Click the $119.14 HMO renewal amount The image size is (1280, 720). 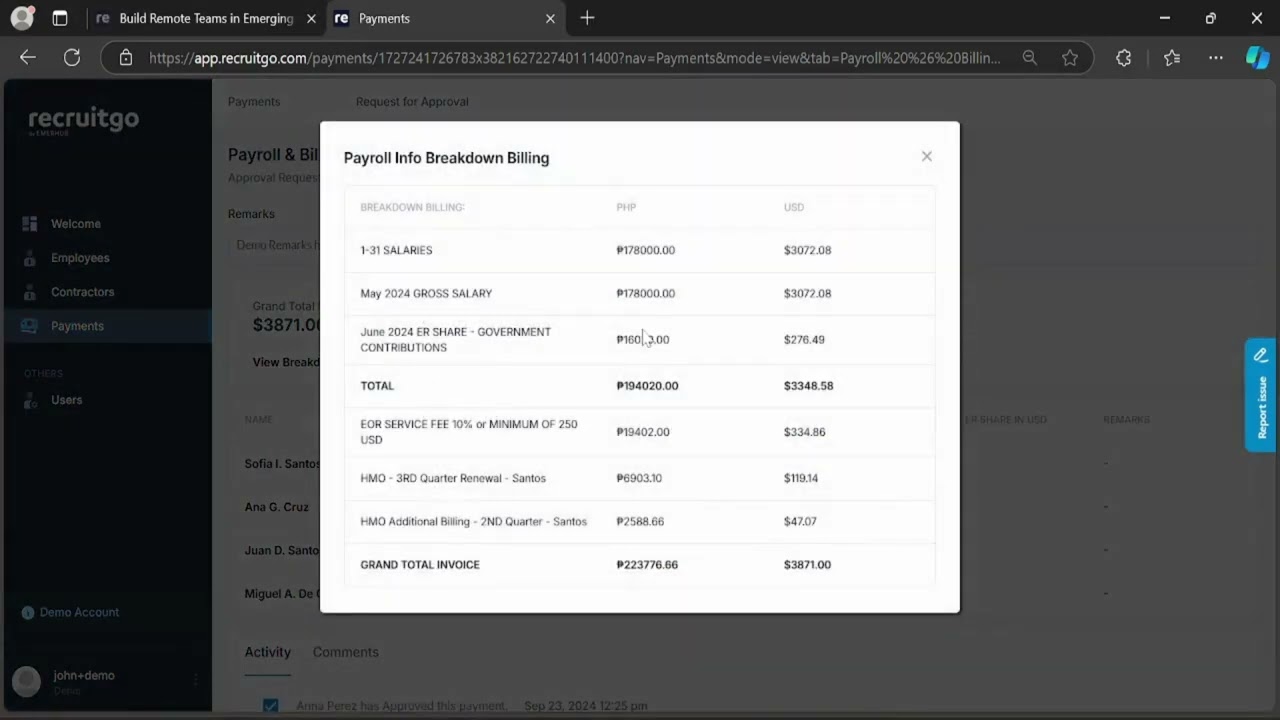(x=801, y=478)
